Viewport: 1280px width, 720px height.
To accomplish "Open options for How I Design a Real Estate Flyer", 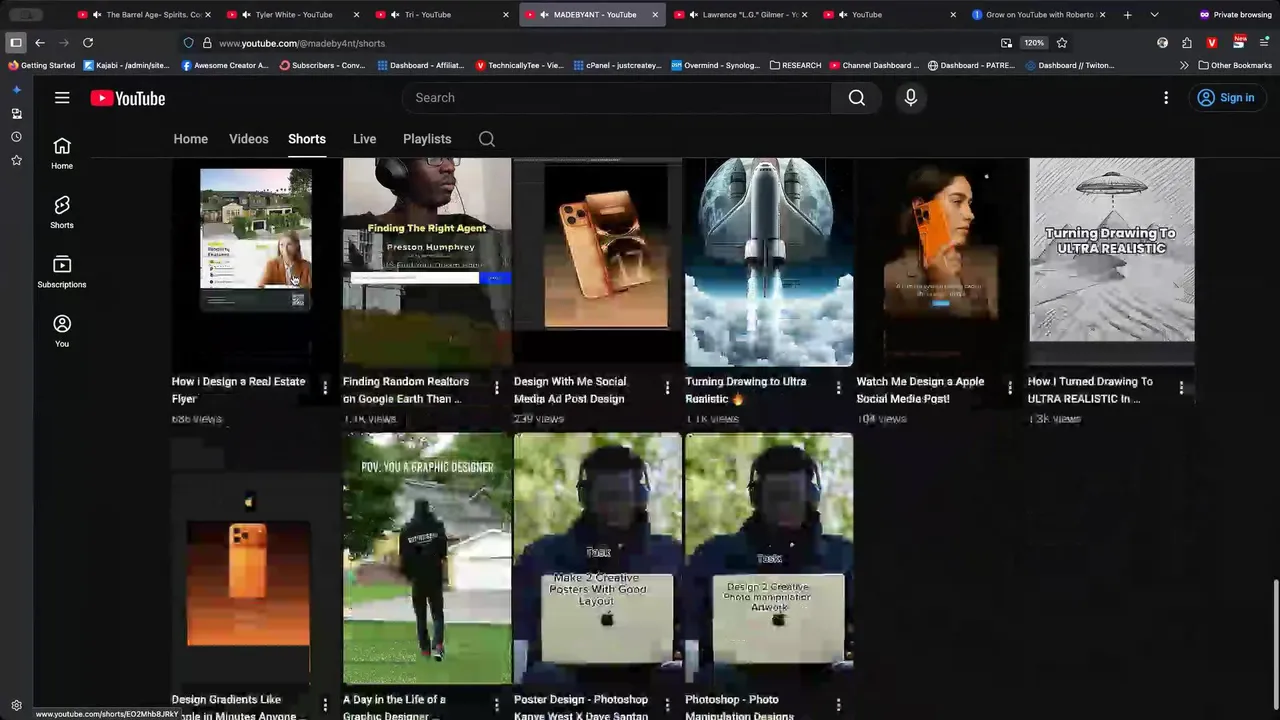I will pyautogui.click(x=325, y=388).
